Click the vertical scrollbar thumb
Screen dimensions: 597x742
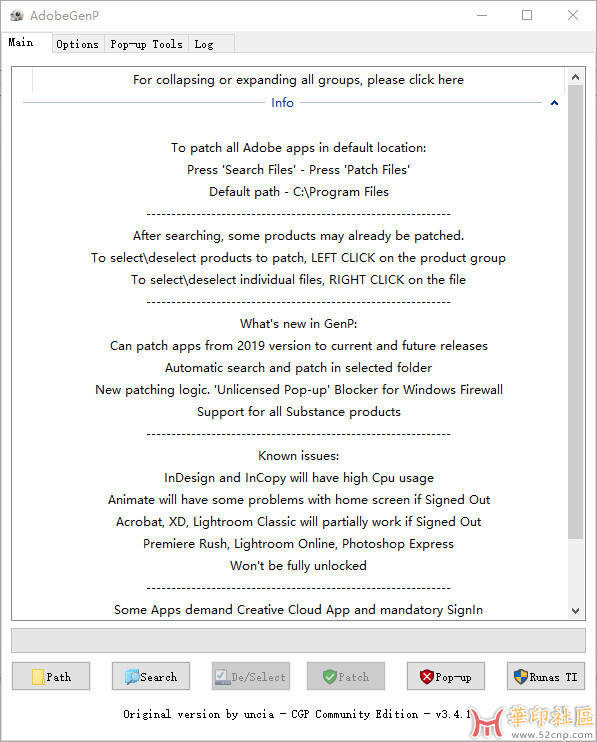575,311
